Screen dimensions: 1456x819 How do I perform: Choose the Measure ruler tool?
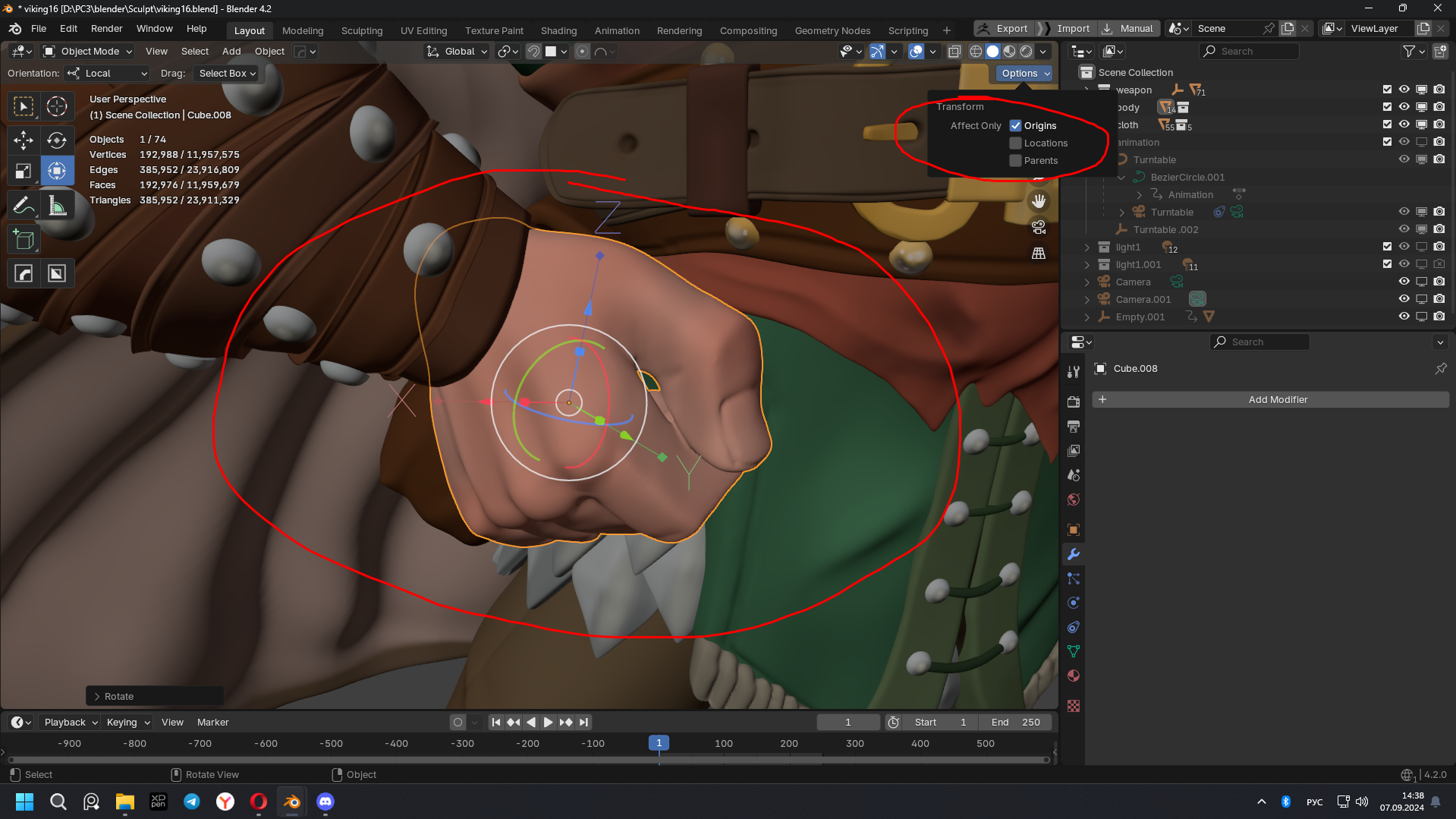click(x=57, y=206)
